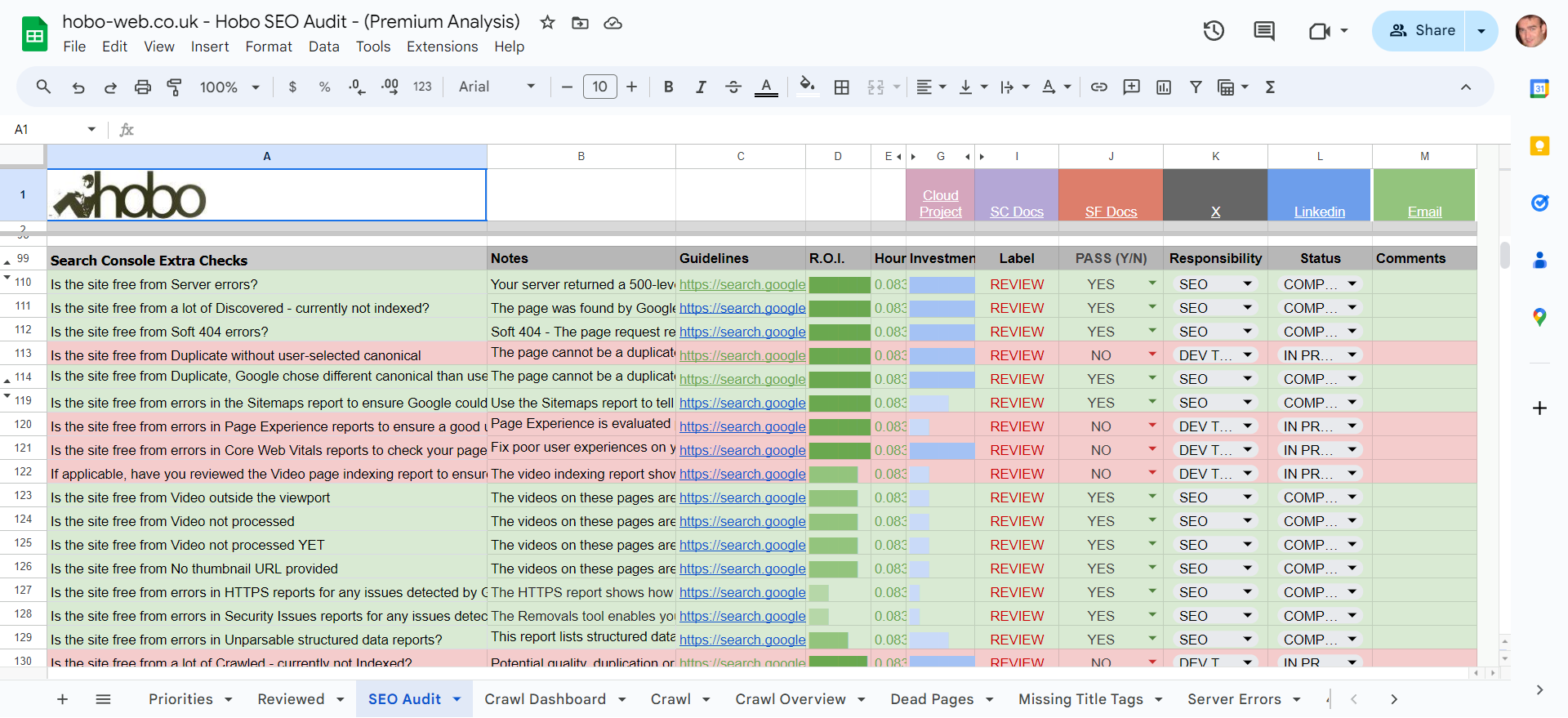Toggle bold formatting
Image resolution: width=1568 pixels, height=718 pixels.
pos(668,87)
